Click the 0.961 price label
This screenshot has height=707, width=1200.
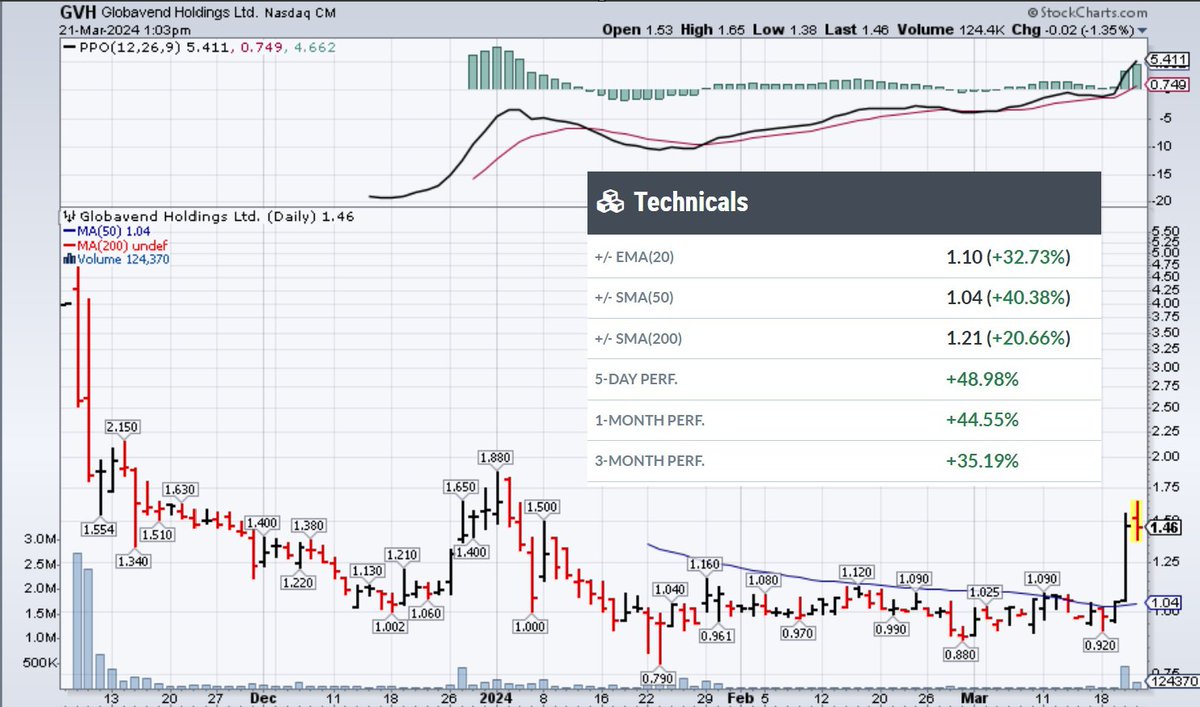(717, 636)
